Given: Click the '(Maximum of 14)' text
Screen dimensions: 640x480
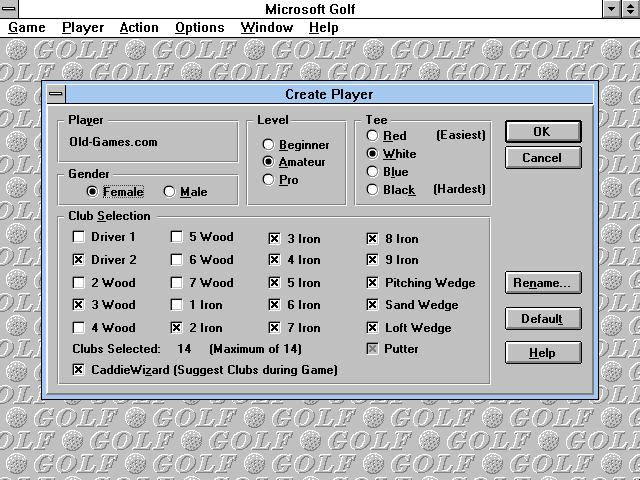Looking at the screenshot, I should 255,349.
